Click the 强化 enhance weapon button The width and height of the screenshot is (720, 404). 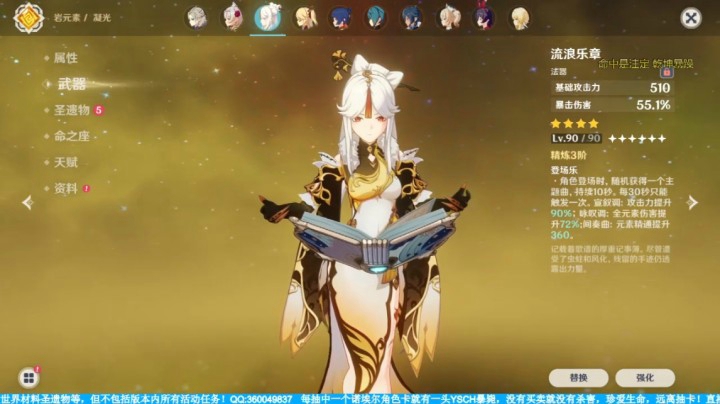click(x=645, y=377)
